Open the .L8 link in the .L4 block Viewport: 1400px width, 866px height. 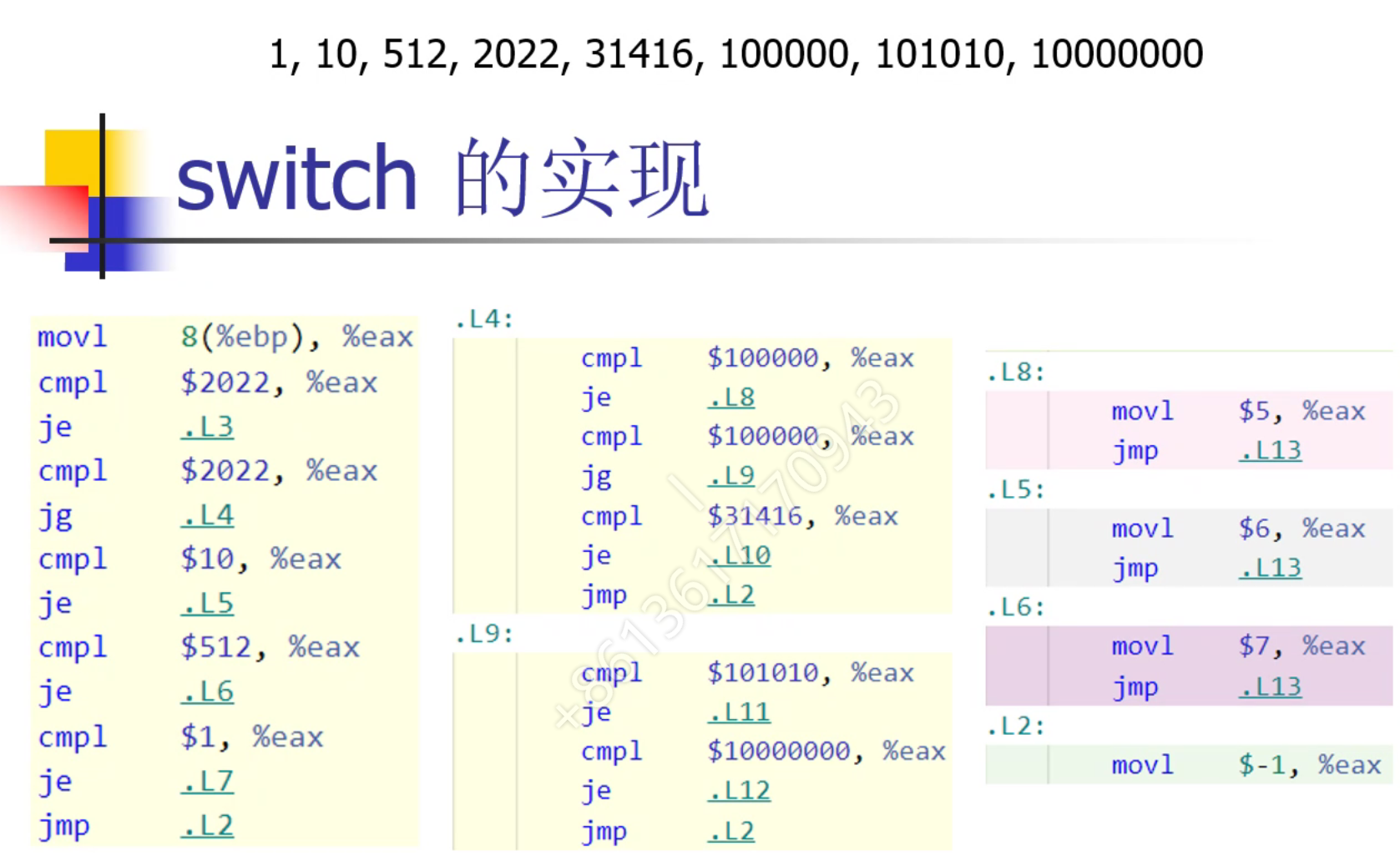pos(731,398)
